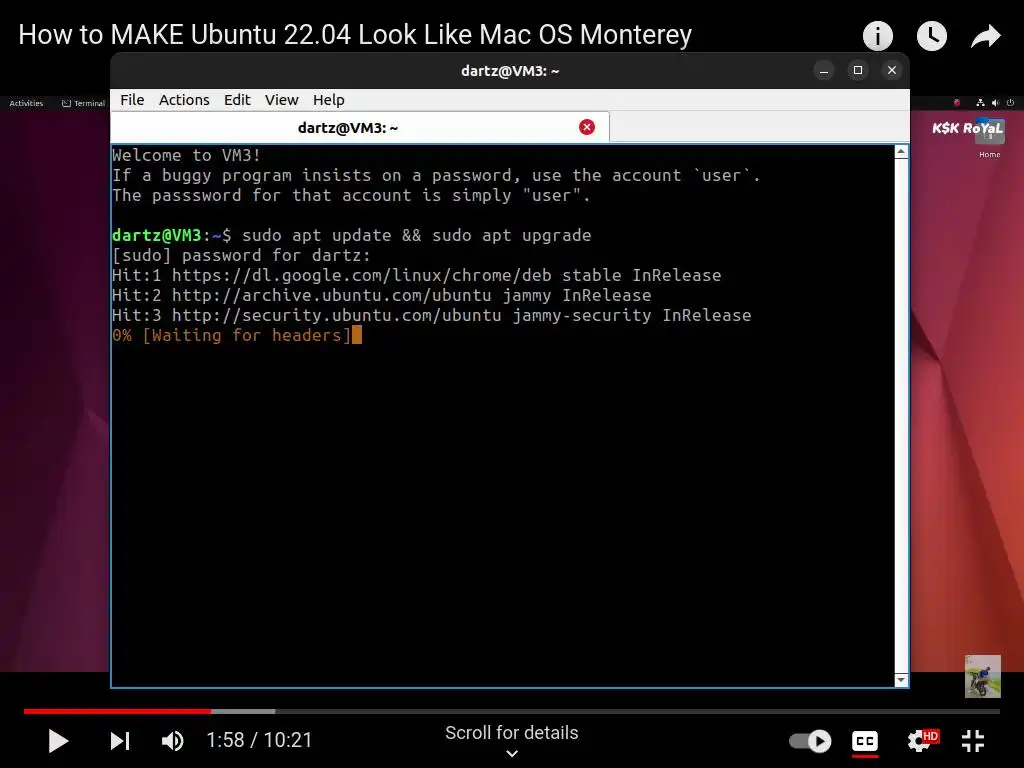Click the terminal scrollbar up arrow
Viewport: 1024px width, 768px height.
coord(901,152)
